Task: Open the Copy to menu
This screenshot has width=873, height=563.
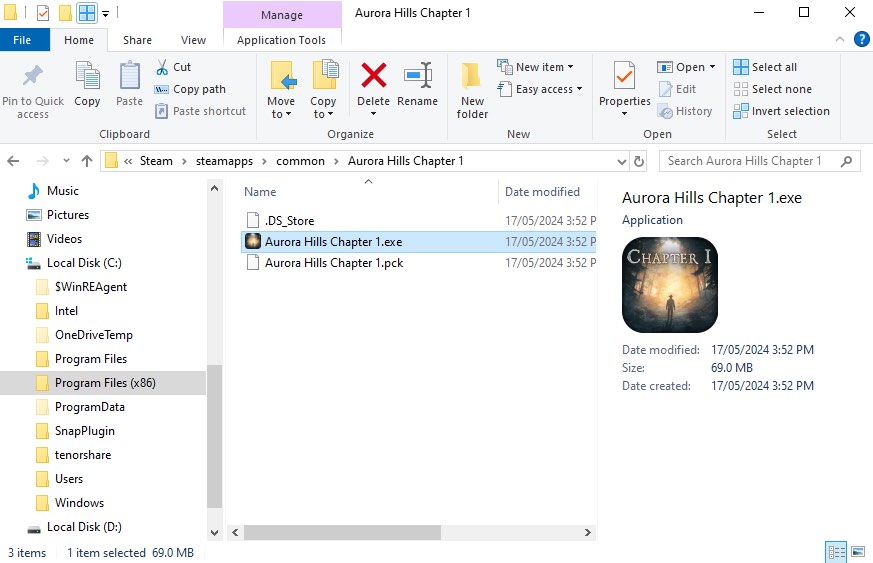Action: click(x=323, y=89)
